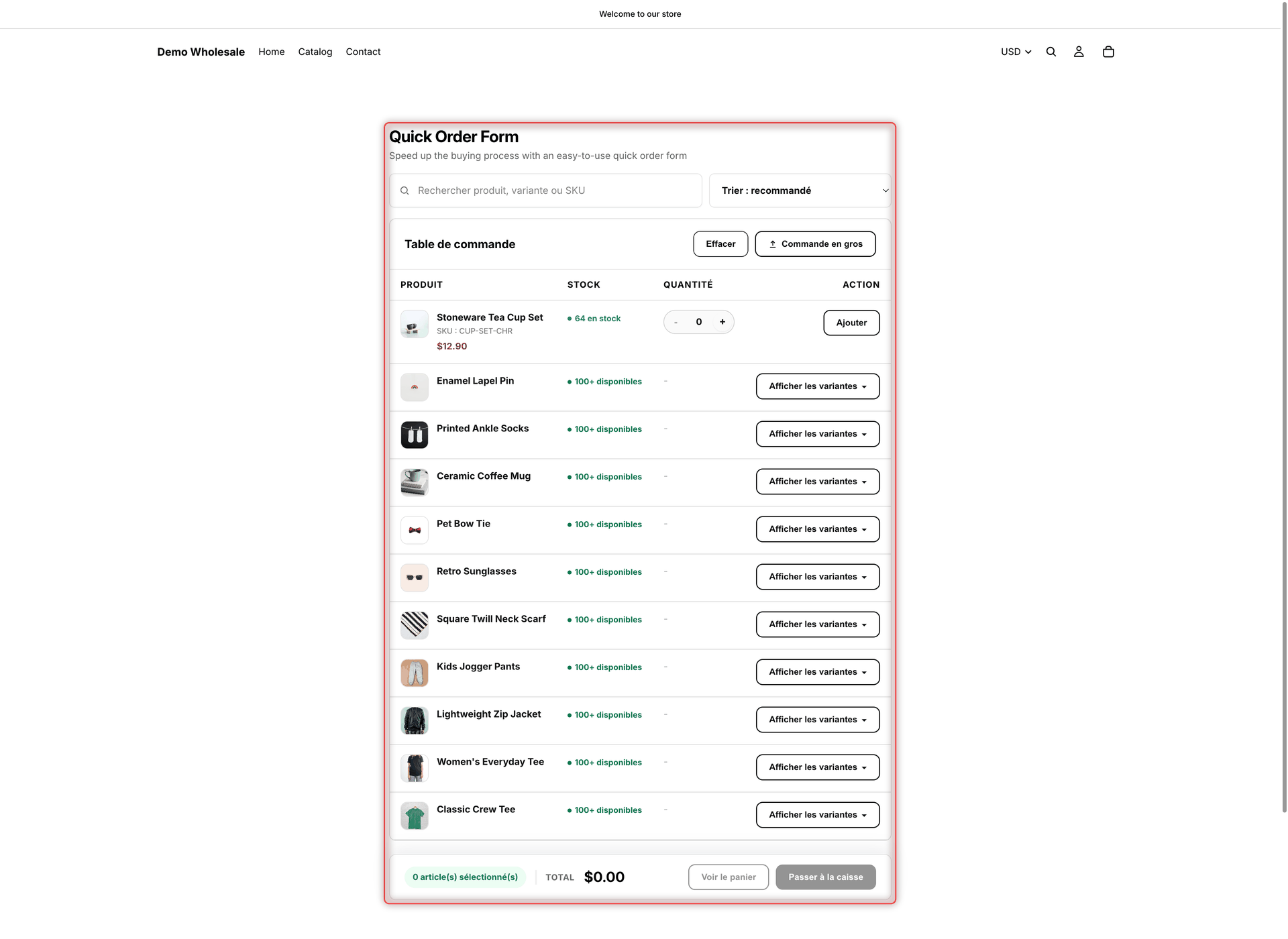Click the Kids Jogger Pants thumbnail
Screen dimensions: 1288x939
(x=415, y=673)
